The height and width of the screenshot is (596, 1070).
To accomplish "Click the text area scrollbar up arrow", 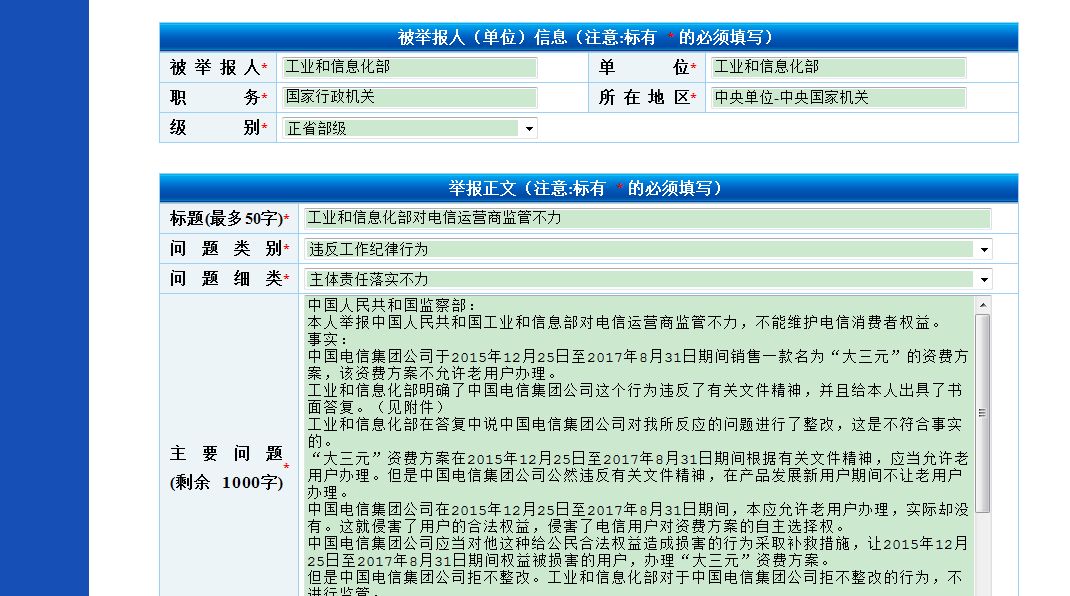I will (x=983, y=305).
